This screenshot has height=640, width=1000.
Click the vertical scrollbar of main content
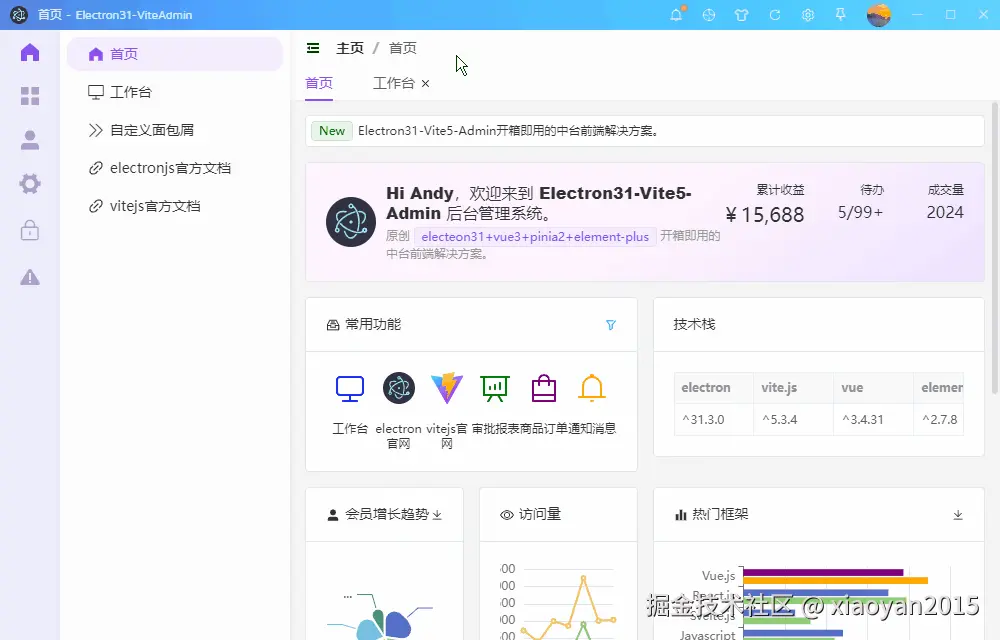click(994, 249)
